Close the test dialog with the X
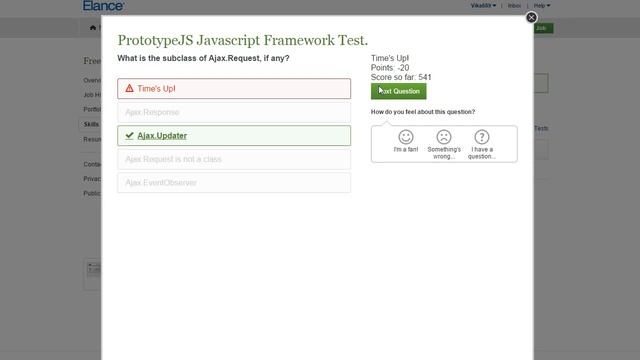 [531, 18]
